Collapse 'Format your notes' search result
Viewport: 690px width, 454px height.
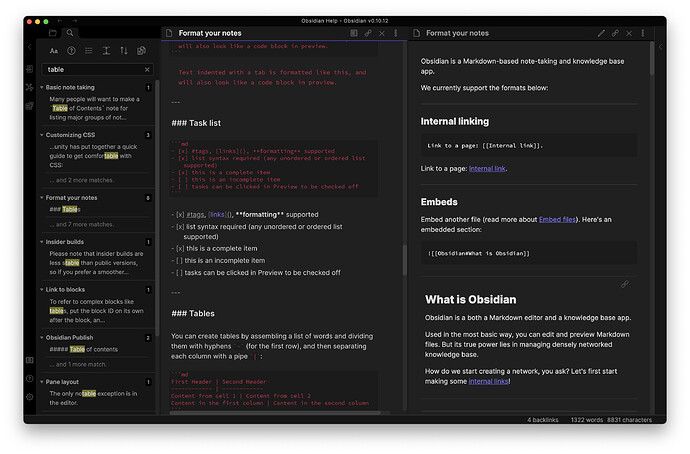pyautogui.click(x=42, y=198)
